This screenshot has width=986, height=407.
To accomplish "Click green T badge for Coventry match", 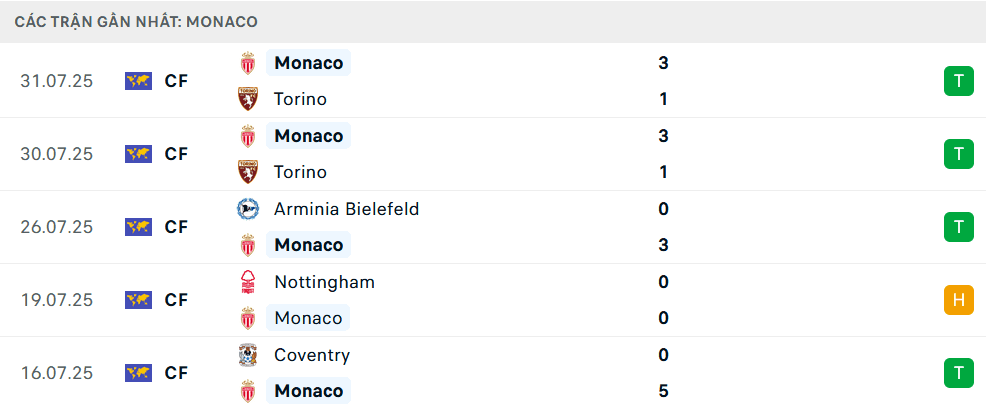I will pos(958,373).
